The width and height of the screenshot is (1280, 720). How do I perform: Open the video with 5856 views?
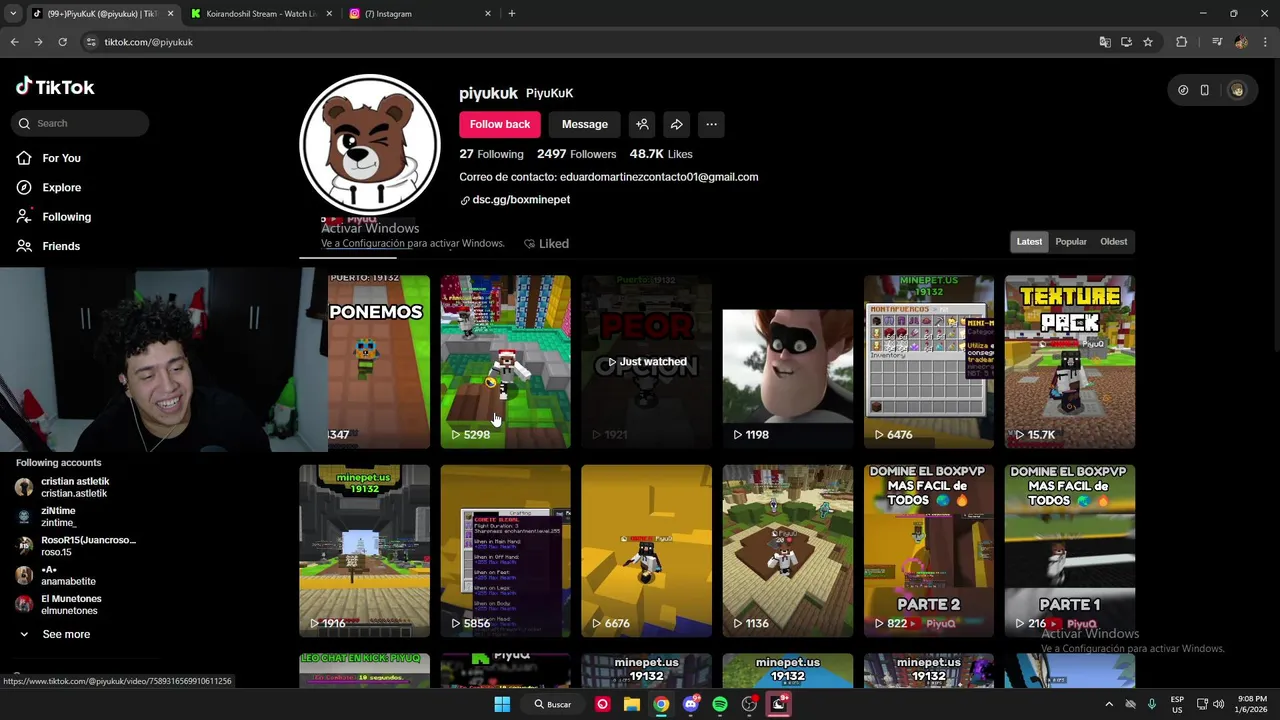coord(505,550)
